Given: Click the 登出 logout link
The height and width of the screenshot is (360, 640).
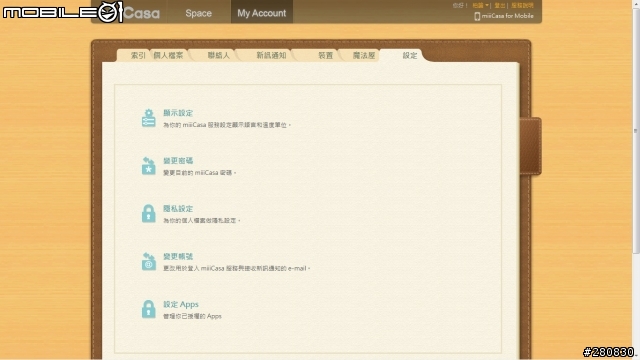Looking at the screenshot, I should pyautogui.click(x=500, y=5).
